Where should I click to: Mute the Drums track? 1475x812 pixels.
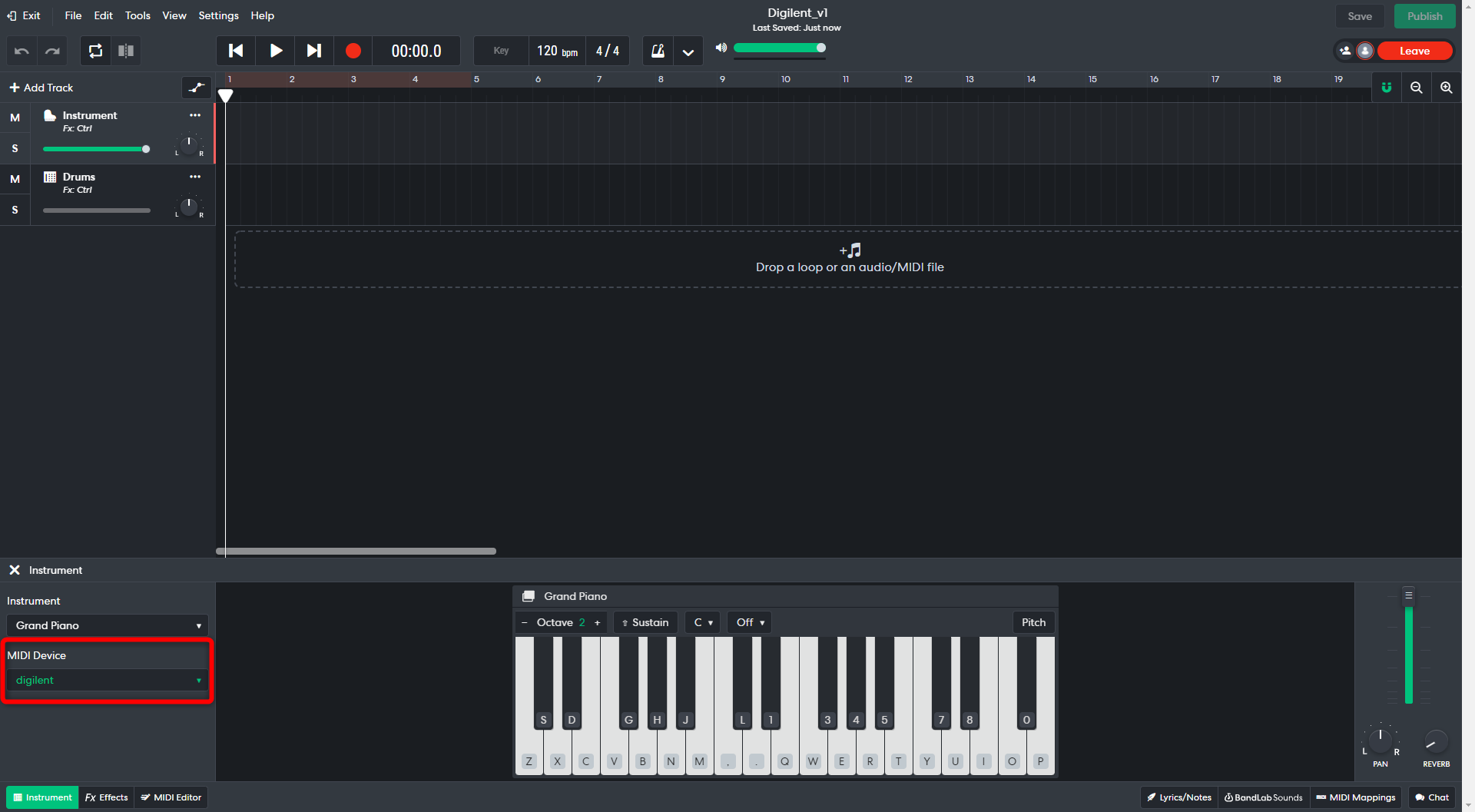tap(15, 179)
